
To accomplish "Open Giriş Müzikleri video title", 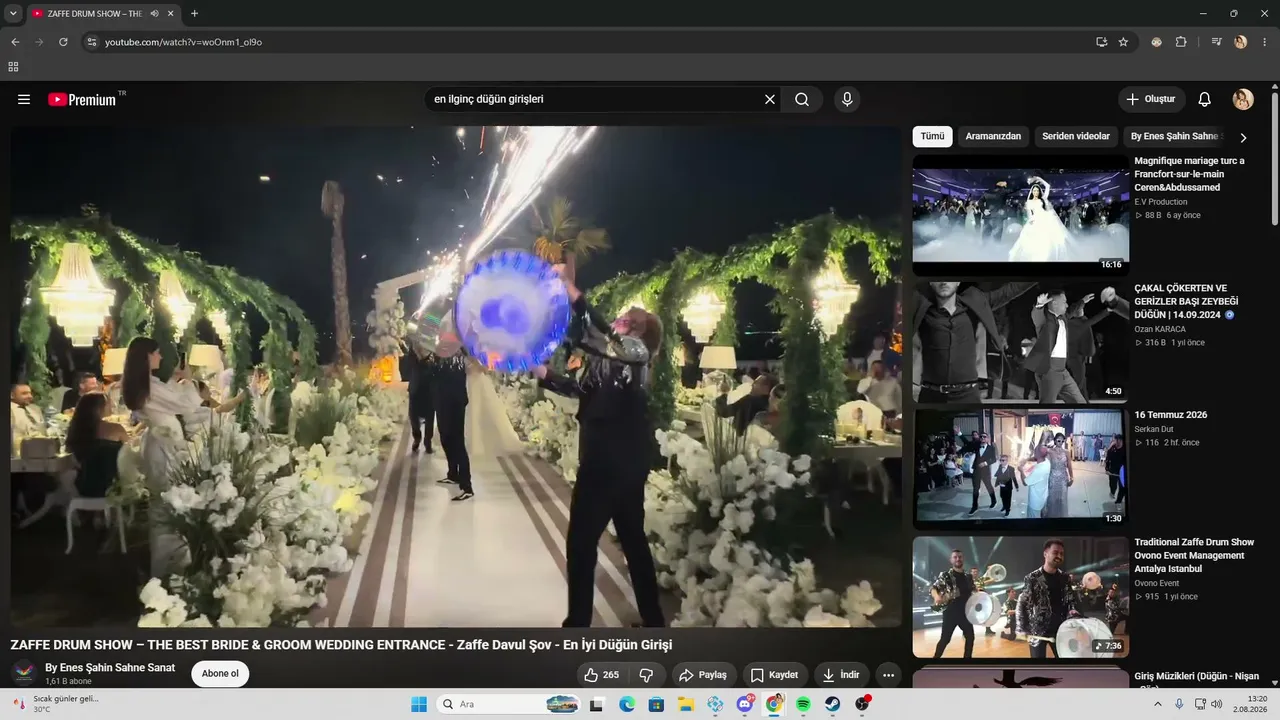I will pos(1197,677).
